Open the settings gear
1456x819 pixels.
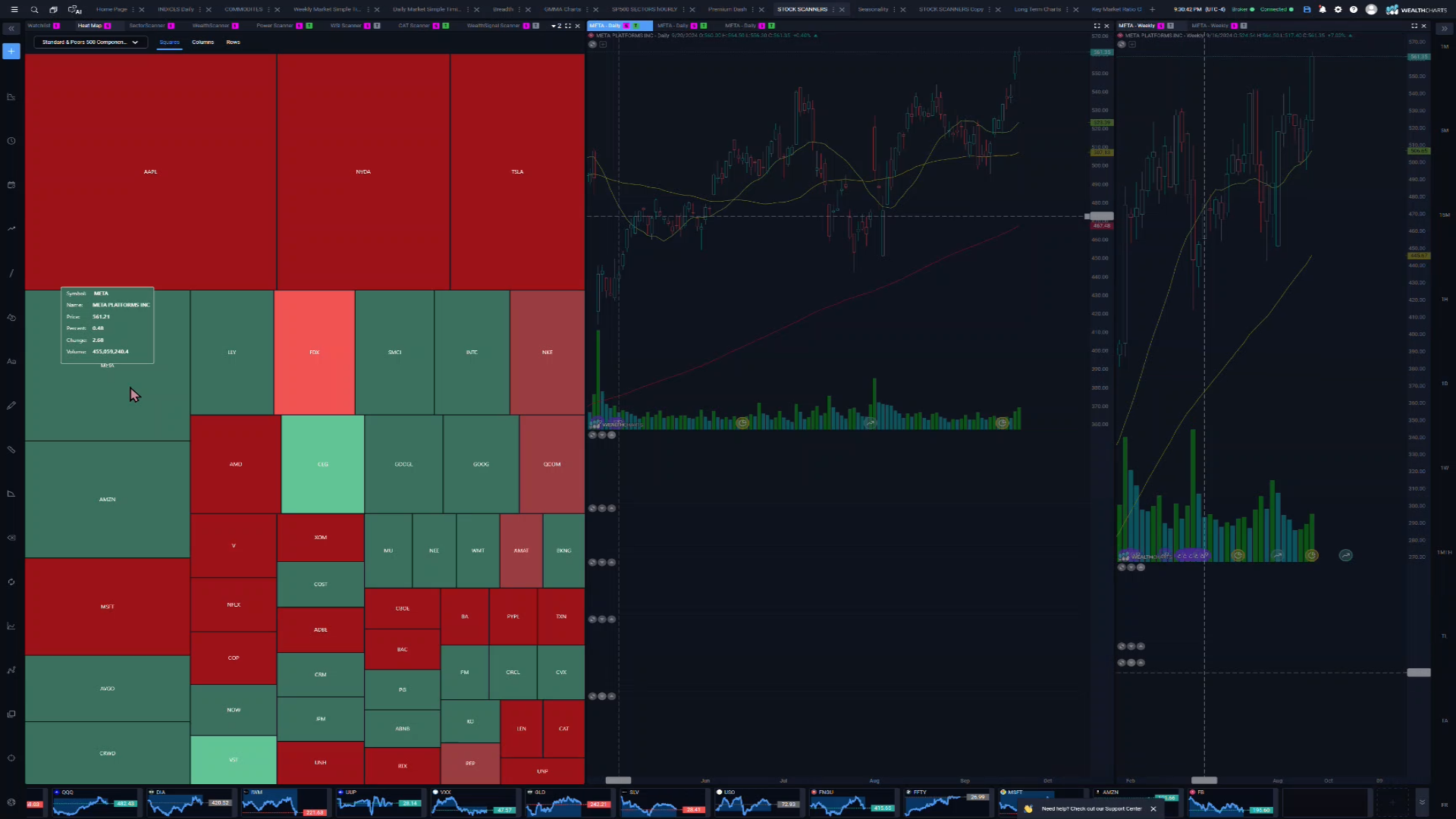pos(1338,9)
